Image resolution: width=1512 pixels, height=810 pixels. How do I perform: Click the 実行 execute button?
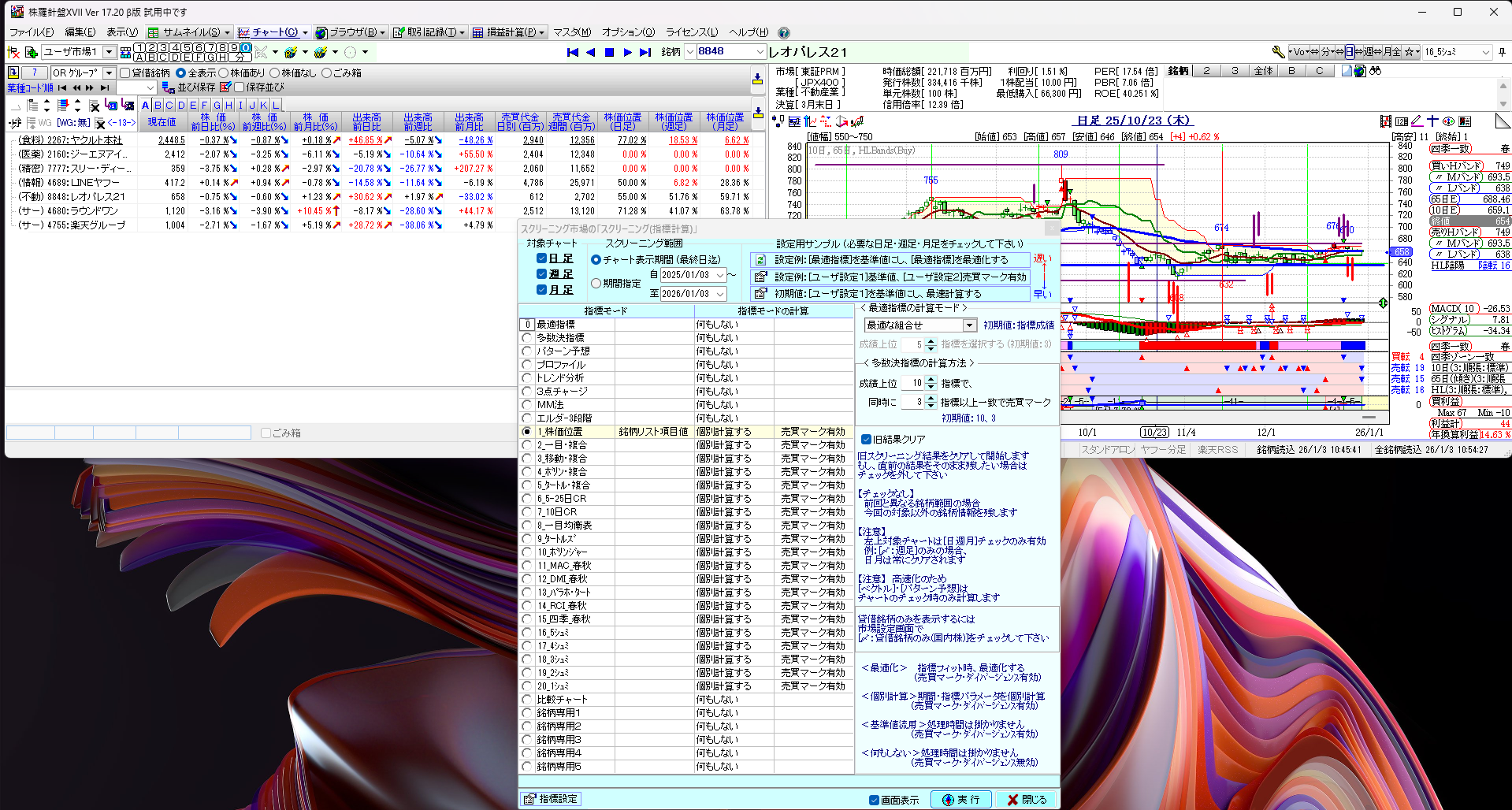click(x=961, y=800)
